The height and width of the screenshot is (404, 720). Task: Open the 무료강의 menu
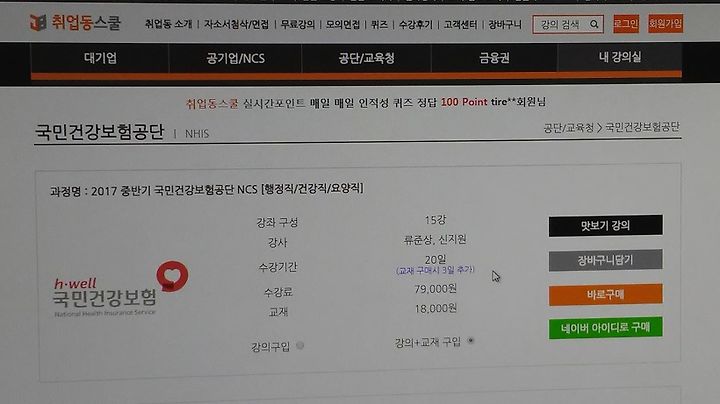point(298,24)
